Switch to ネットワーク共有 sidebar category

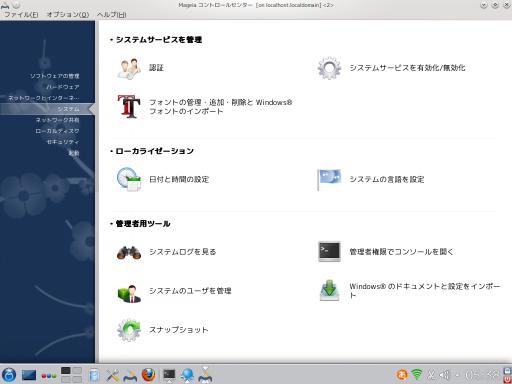coord(57,120)
